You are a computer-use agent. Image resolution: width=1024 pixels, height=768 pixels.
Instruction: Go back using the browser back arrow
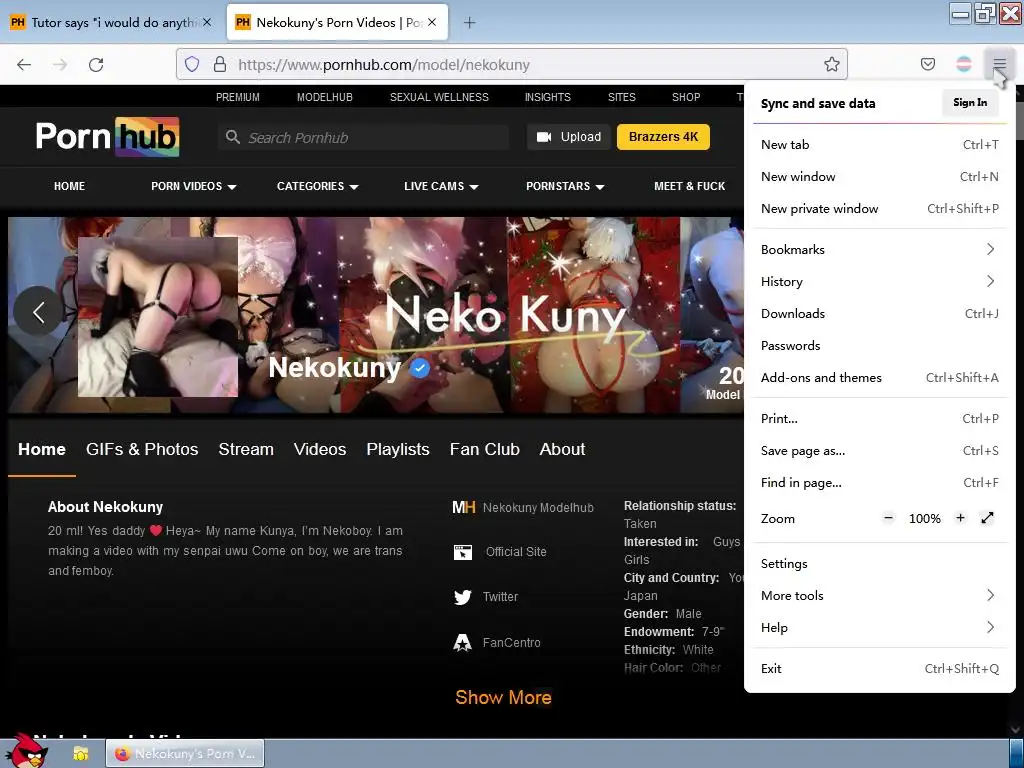[x=24, y=65]
